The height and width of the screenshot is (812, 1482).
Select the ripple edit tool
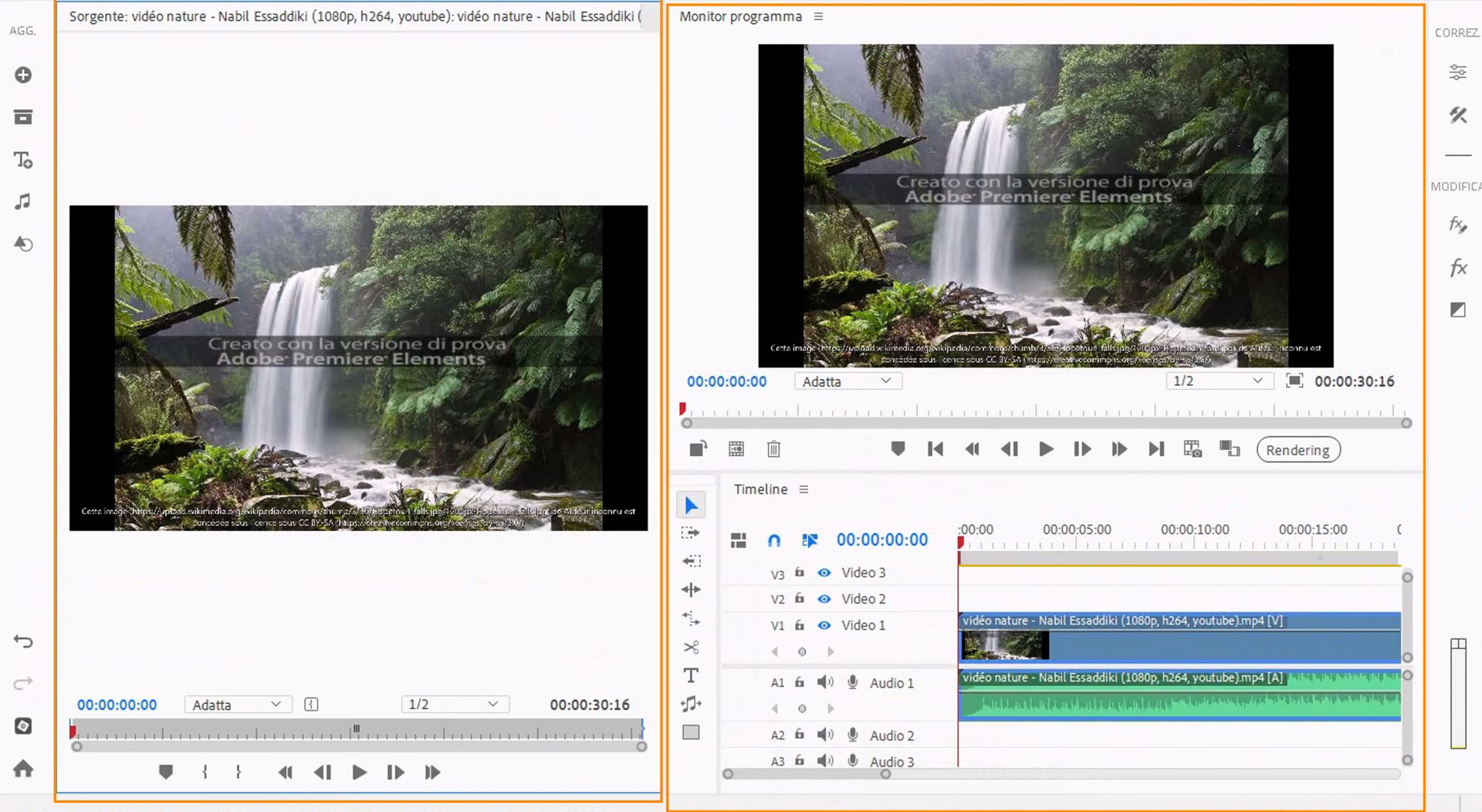coord(691,561)
